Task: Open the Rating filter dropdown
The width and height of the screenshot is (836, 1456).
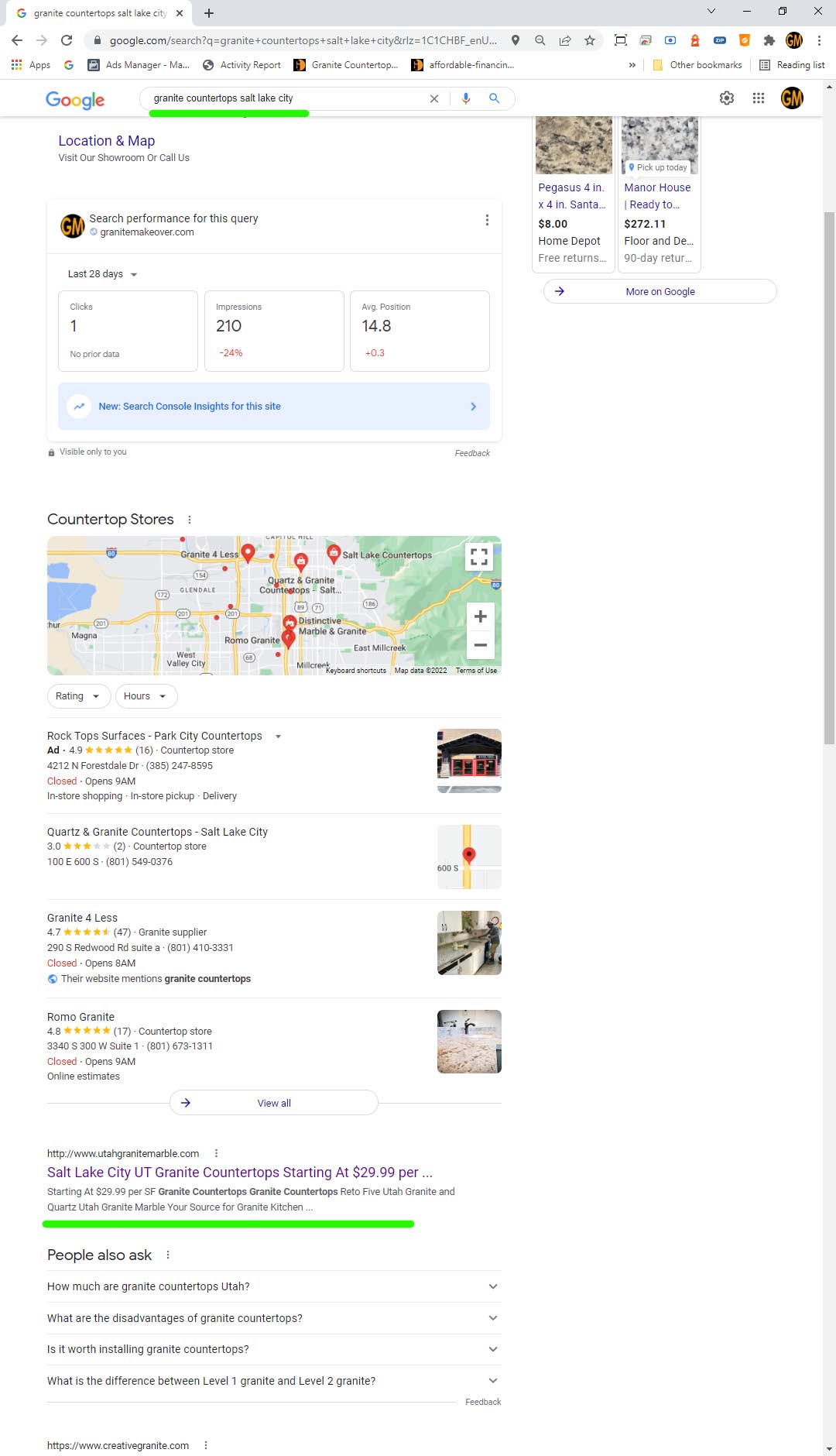Action: coord(78,696)
